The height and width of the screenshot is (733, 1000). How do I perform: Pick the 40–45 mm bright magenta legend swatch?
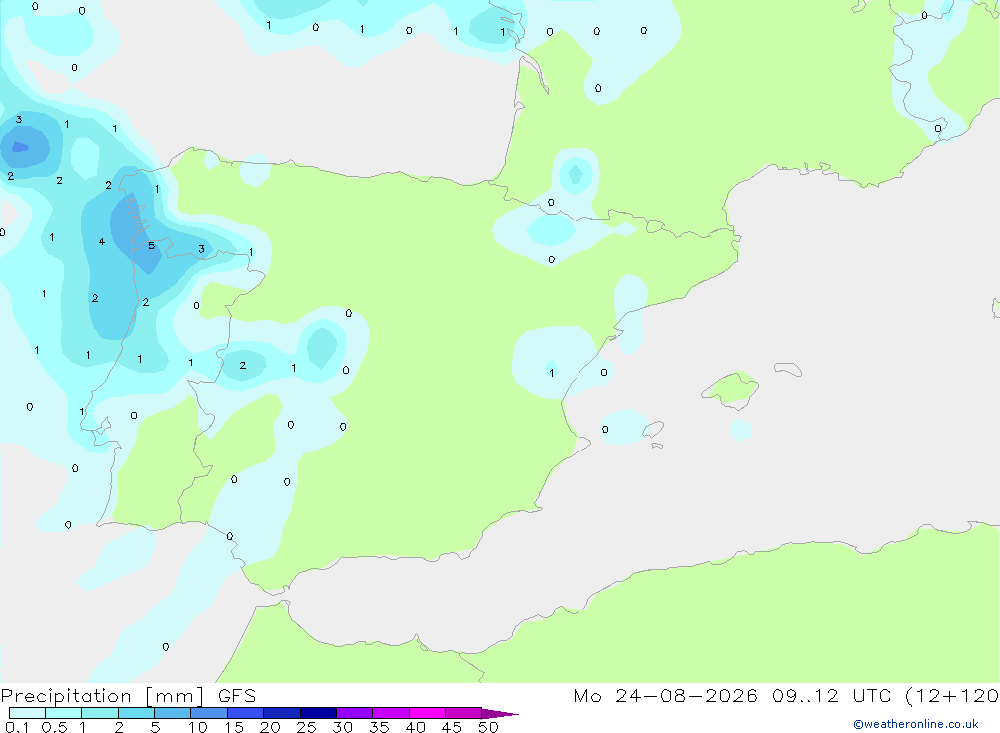(427, 713)
